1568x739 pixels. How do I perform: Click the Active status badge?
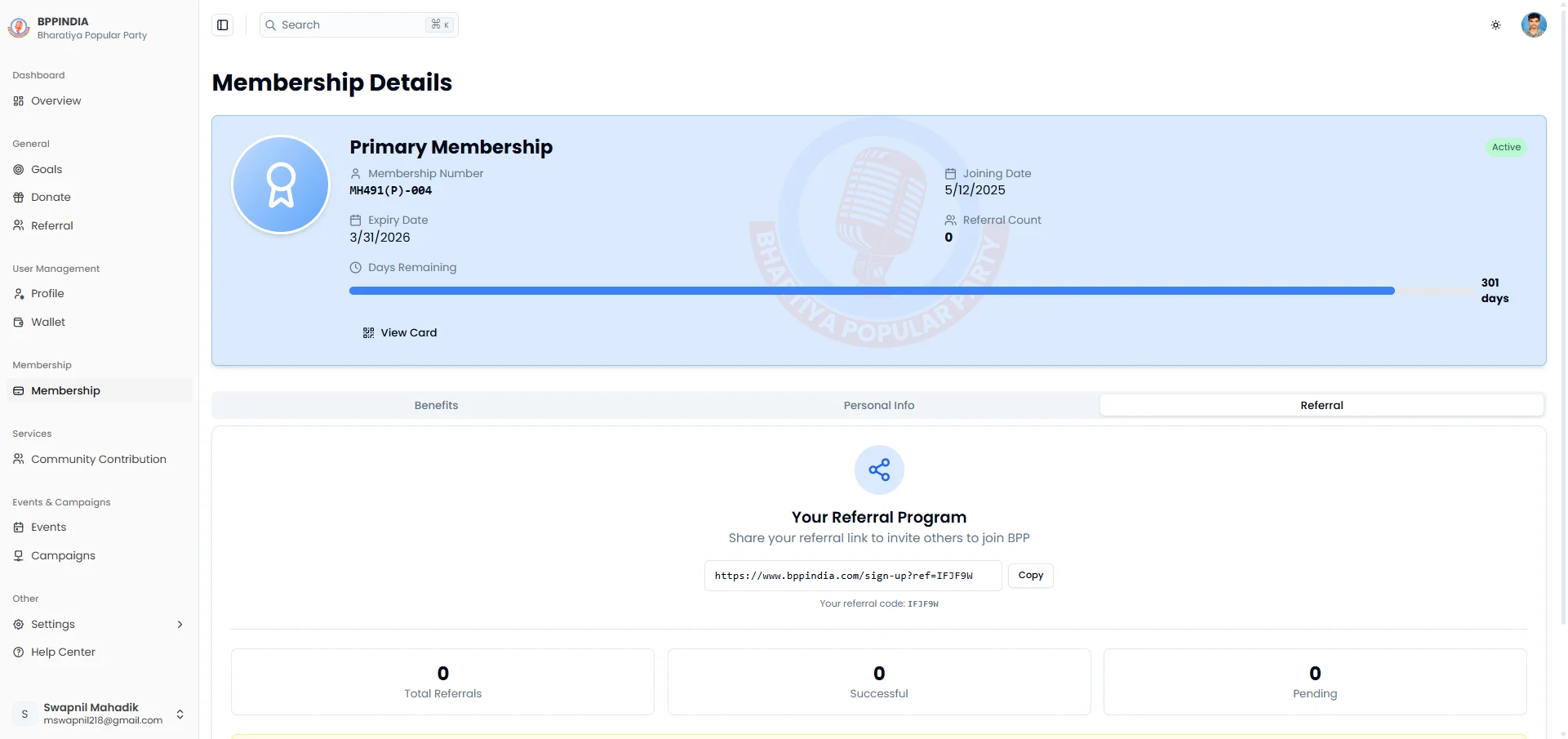(x=1506, y=148)
